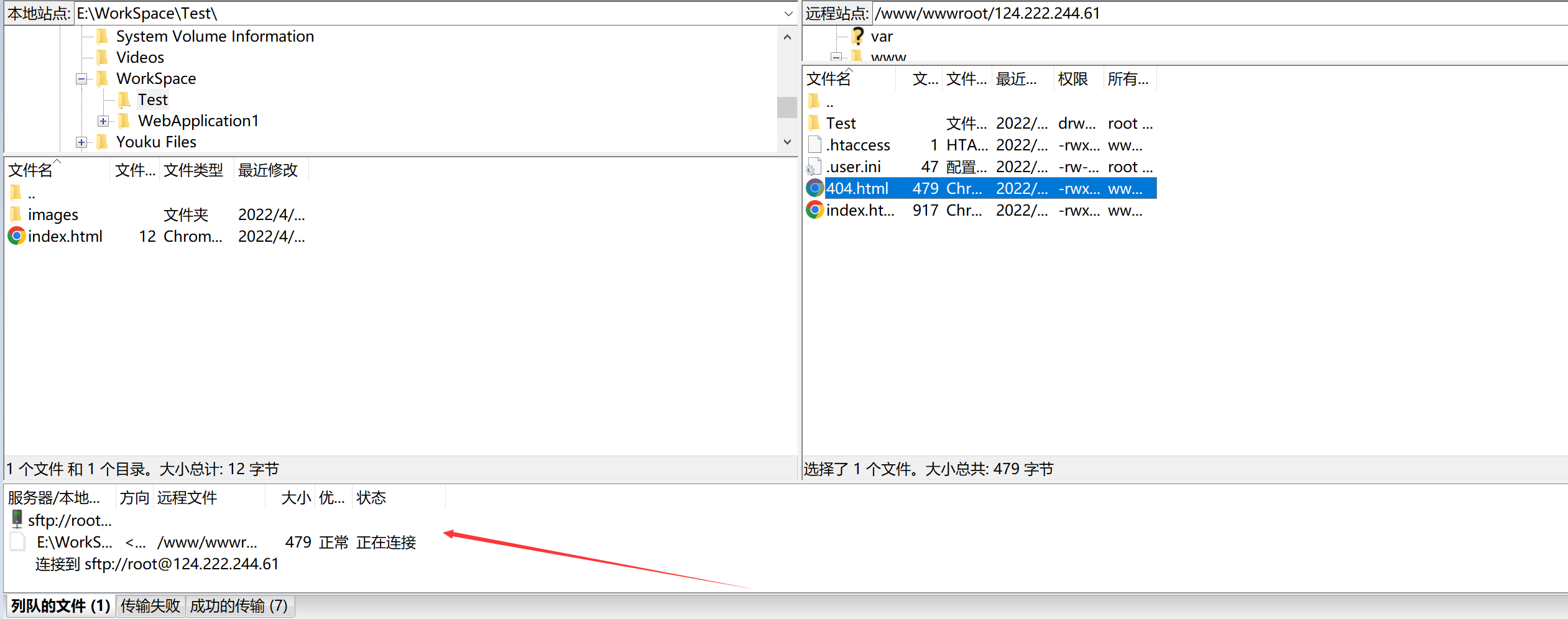
Task: Click the /www/wwwr... remote file cell
Action: point(207,543)
